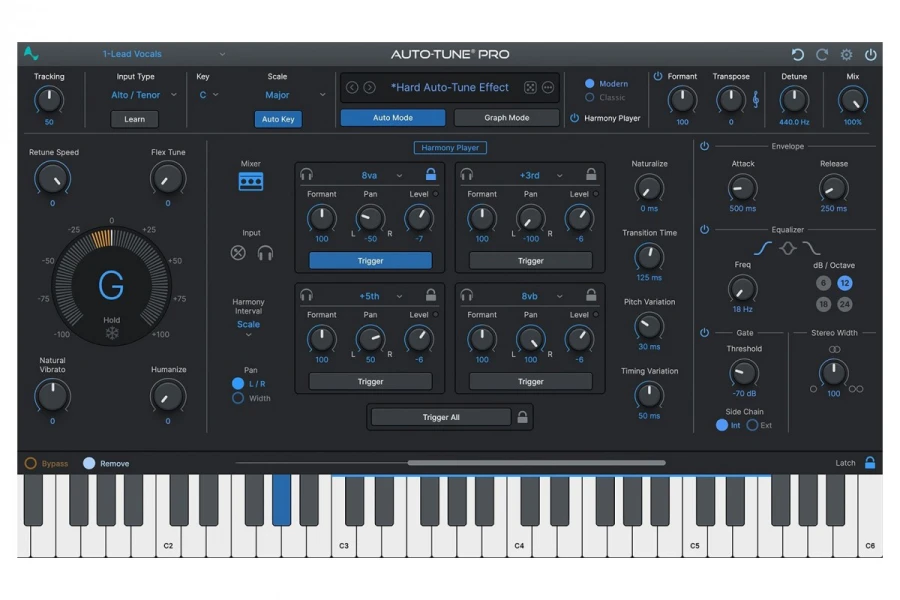Solo the 8va voice headphones

click(x=307, y=175)
